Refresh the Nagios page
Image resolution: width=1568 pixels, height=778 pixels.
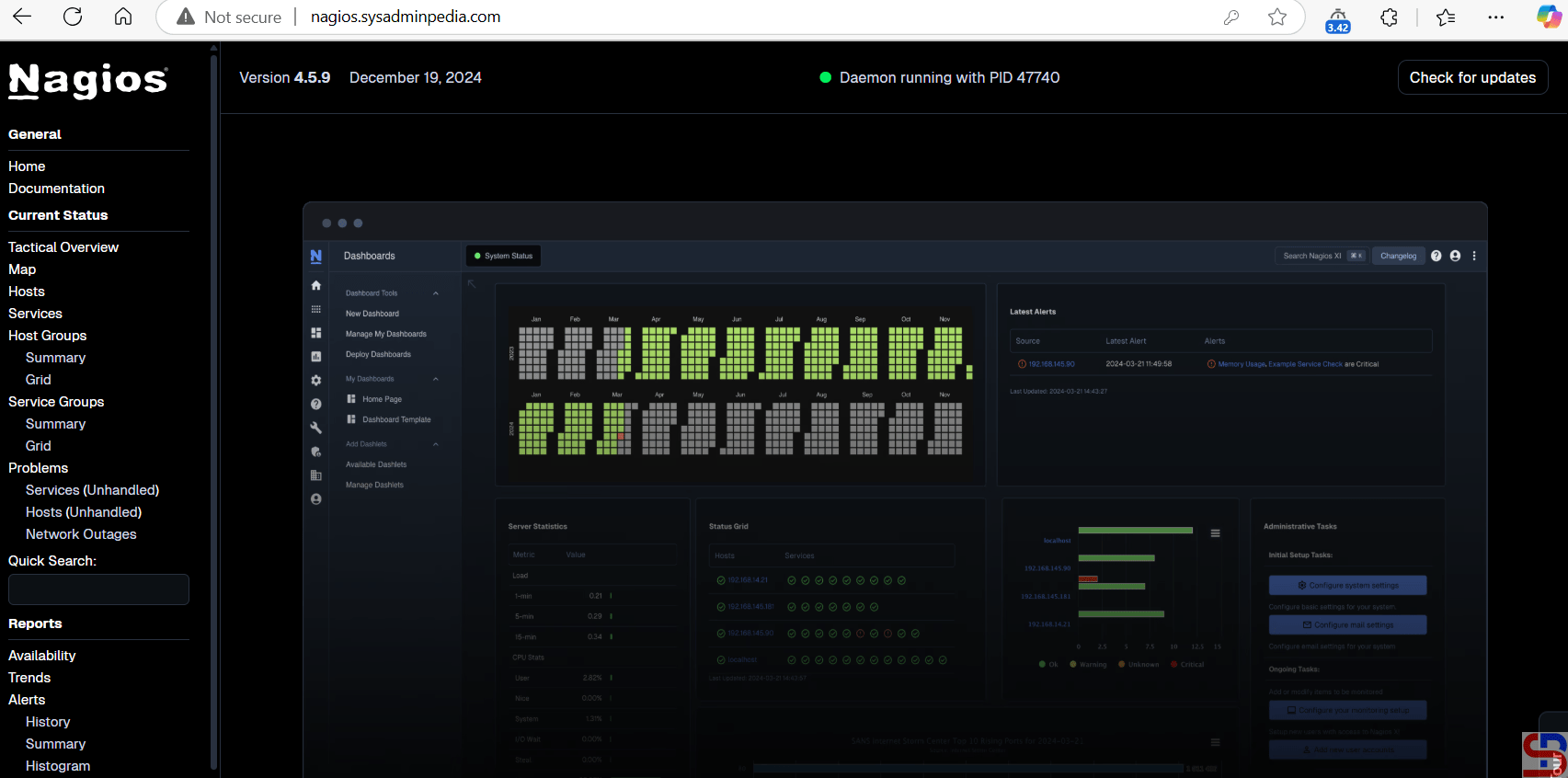[x=73, y=17]
